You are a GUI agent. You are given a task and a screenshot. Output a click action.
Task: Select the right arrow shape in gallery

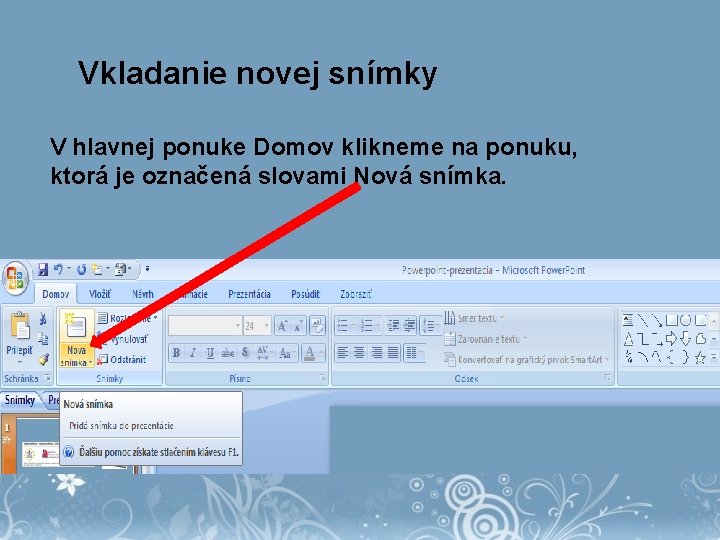coord(671,339)
